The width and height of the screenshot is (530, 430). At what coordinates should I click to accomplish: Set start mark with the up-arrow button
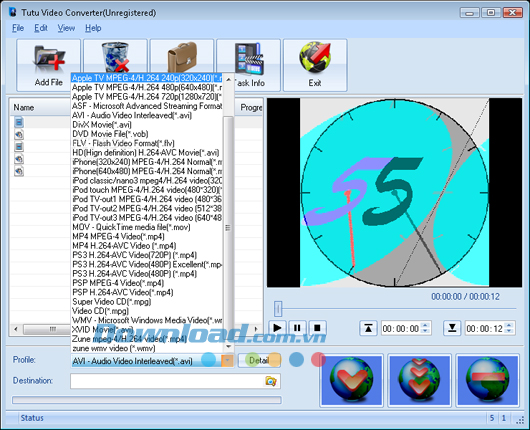[368, 328]
